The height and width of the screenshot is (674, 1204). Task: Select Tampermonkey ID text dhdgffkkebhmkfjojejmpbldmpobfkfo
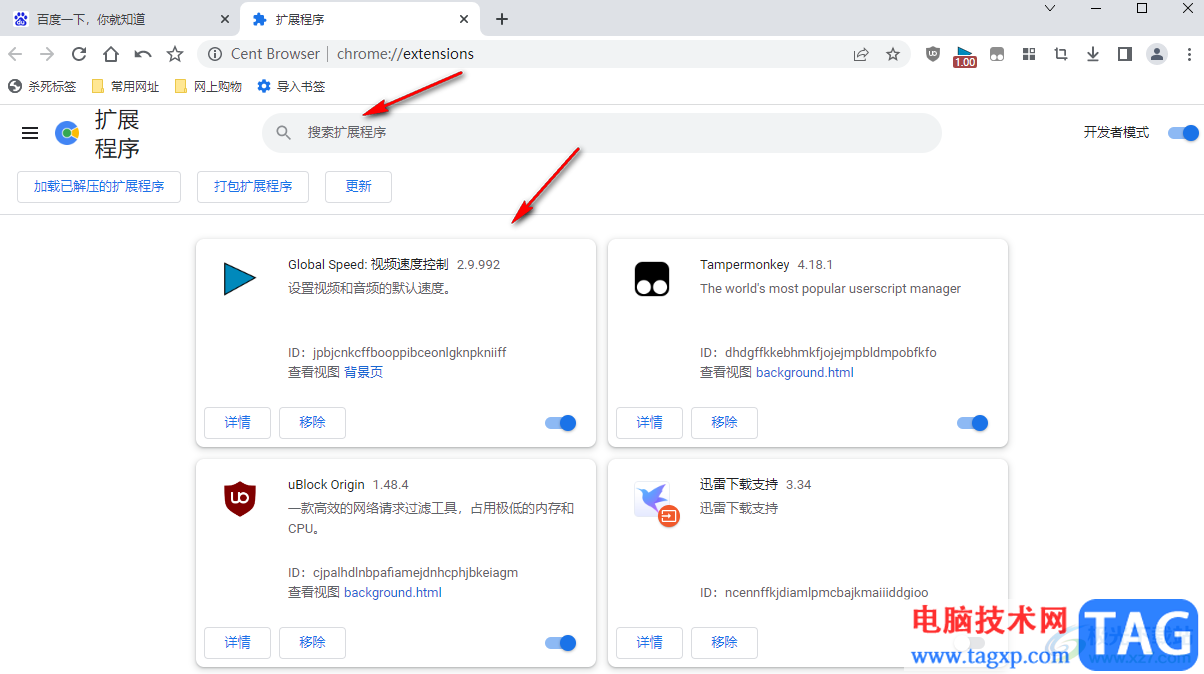tap(831, 353)
